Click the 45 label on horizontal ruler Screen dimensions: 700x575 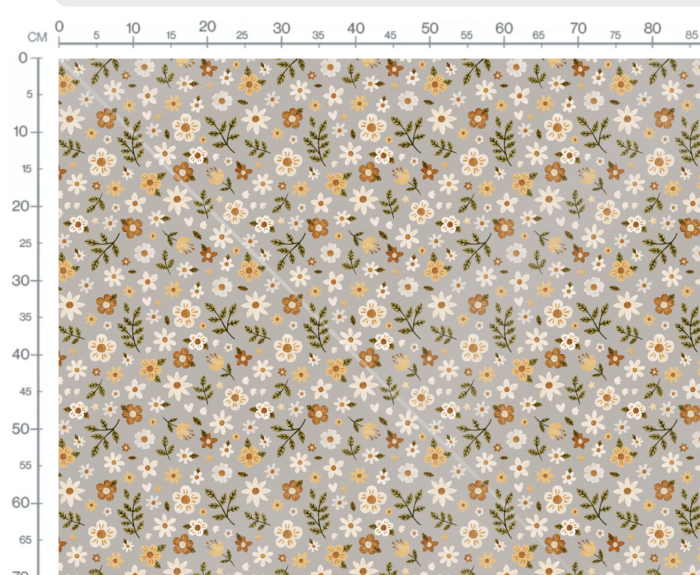pyautogui.click(x=390, y=35)
